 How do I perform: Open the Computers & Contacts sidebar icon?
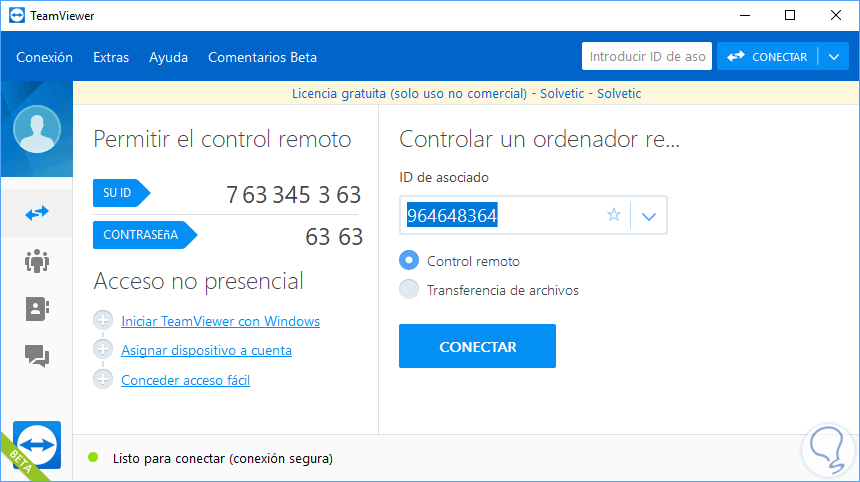(37, 309)
